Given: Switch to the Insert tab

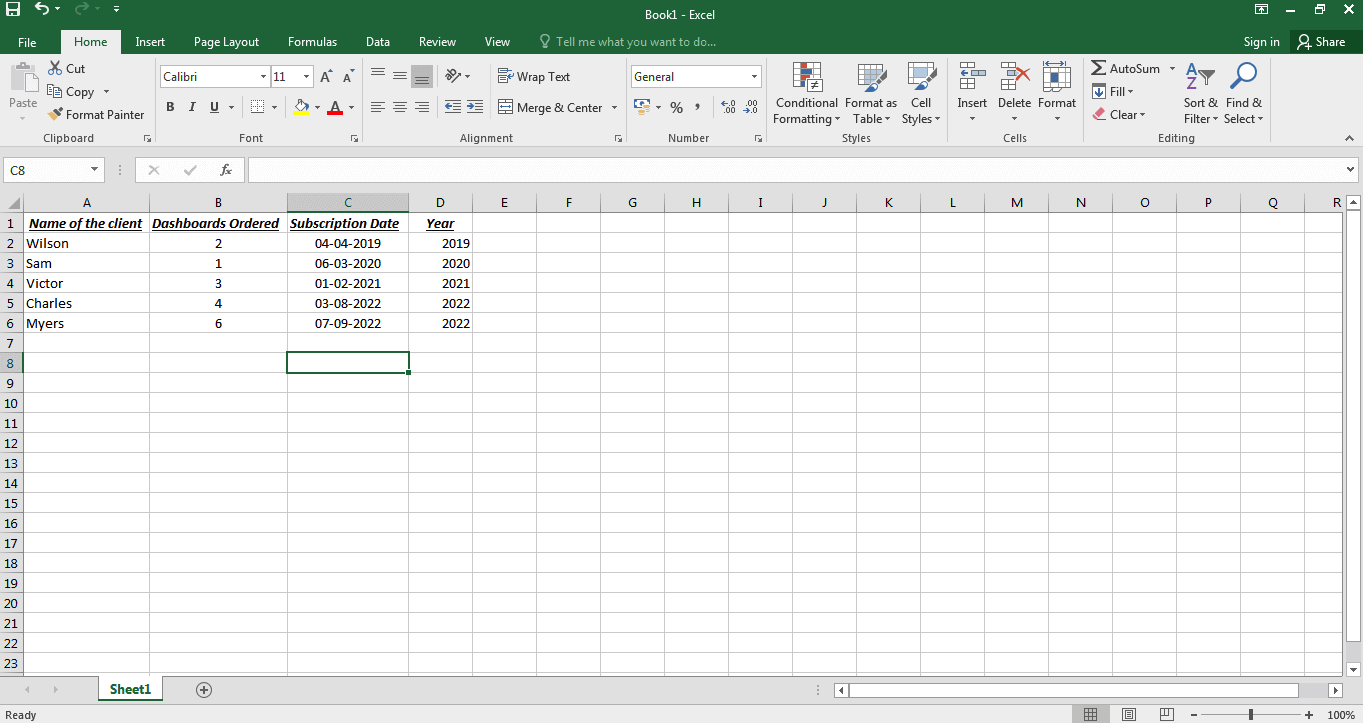Looking at the screenshot, I should 150,42.
